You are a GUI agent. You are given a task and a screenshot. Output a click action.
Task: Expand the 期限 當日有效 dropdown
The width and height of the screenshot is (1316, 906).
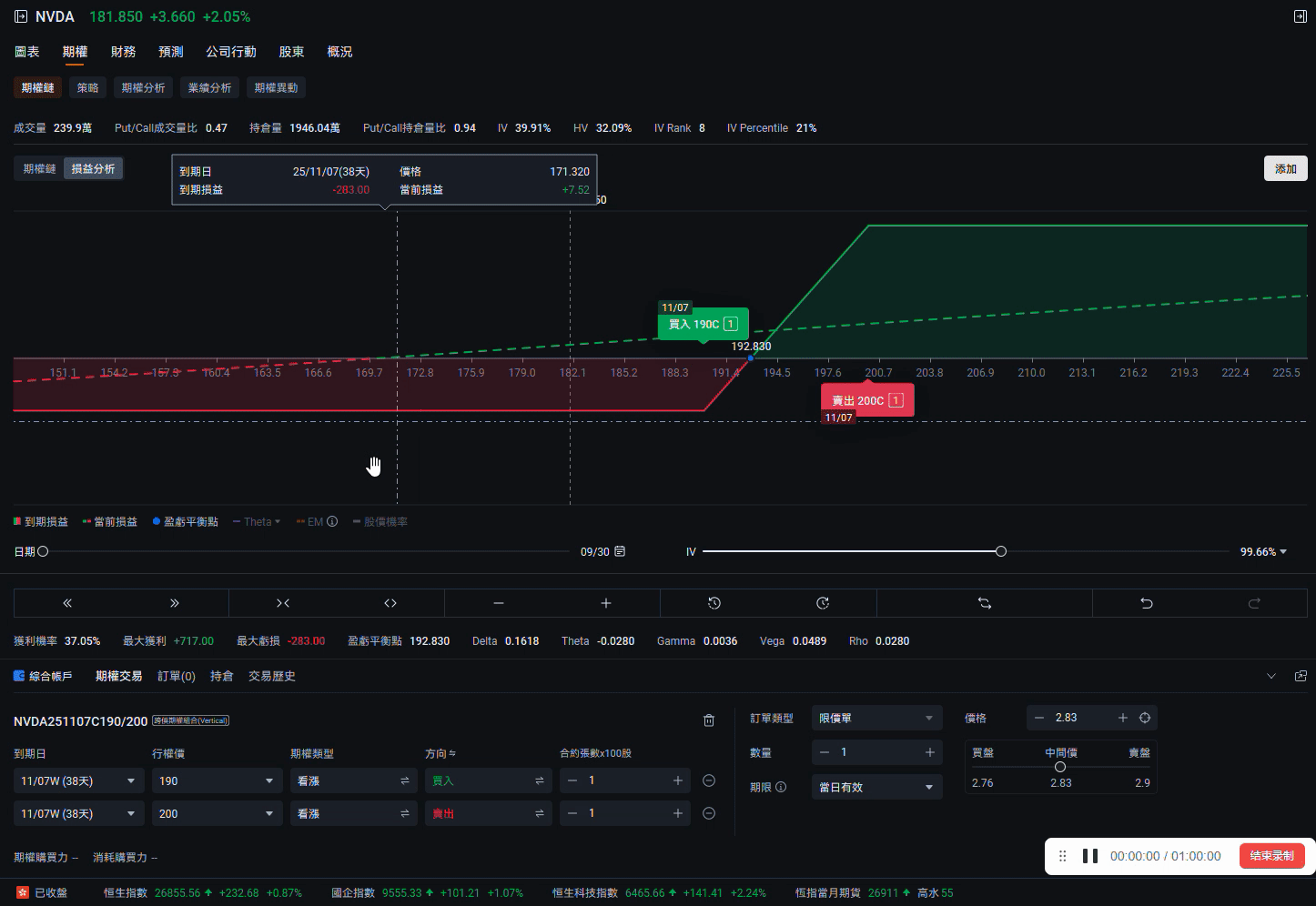(876, 787)
